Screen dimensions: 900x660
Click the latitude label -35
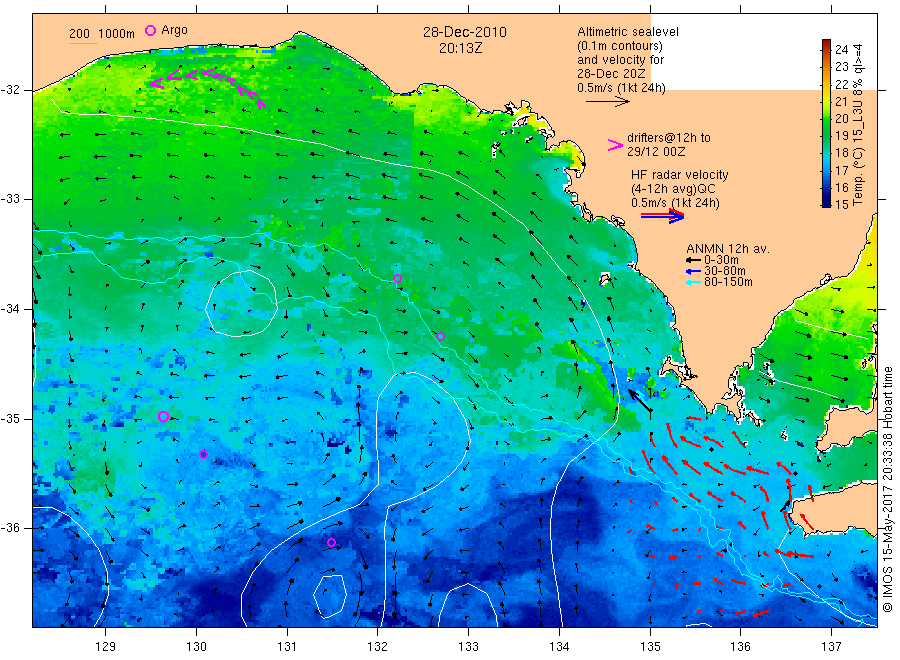(11, 418)
